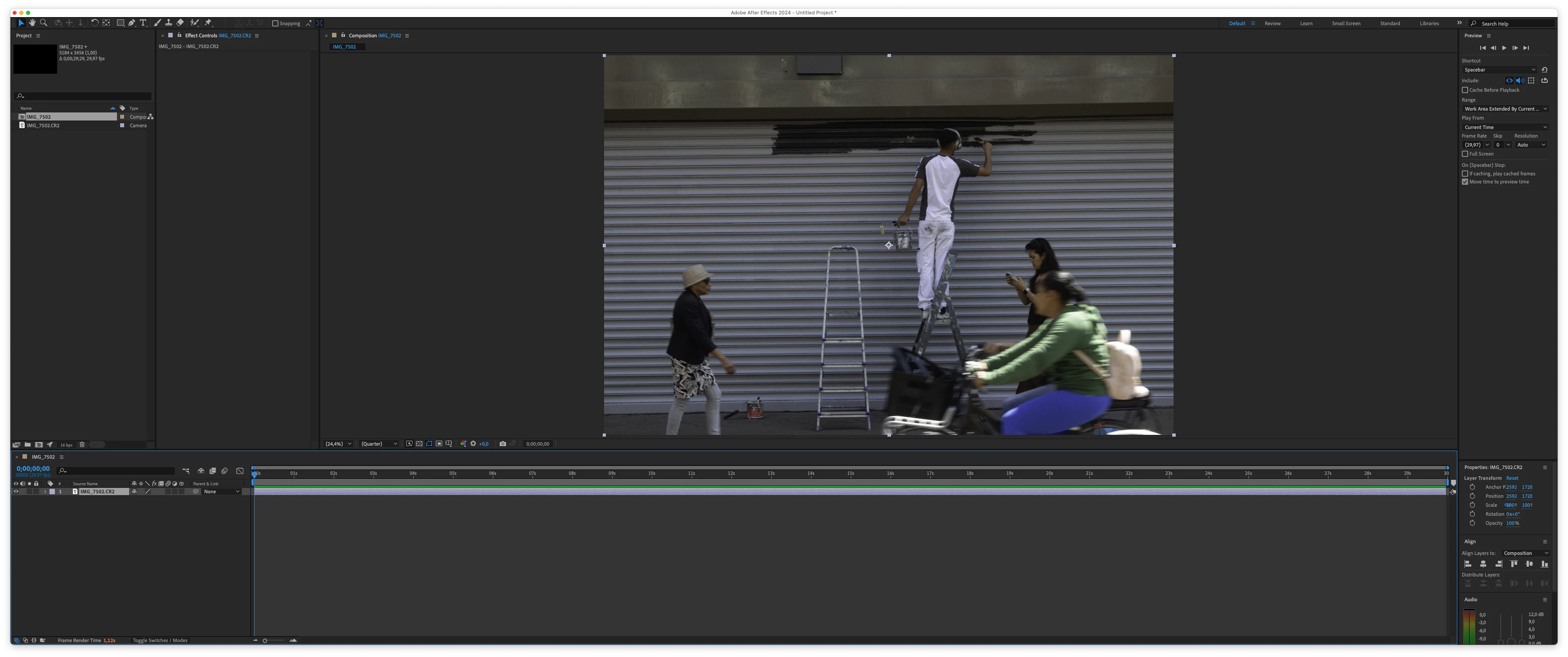Check Cache Before Playback option
The width and height of the screenshot is (1568, 657).
1465,90
